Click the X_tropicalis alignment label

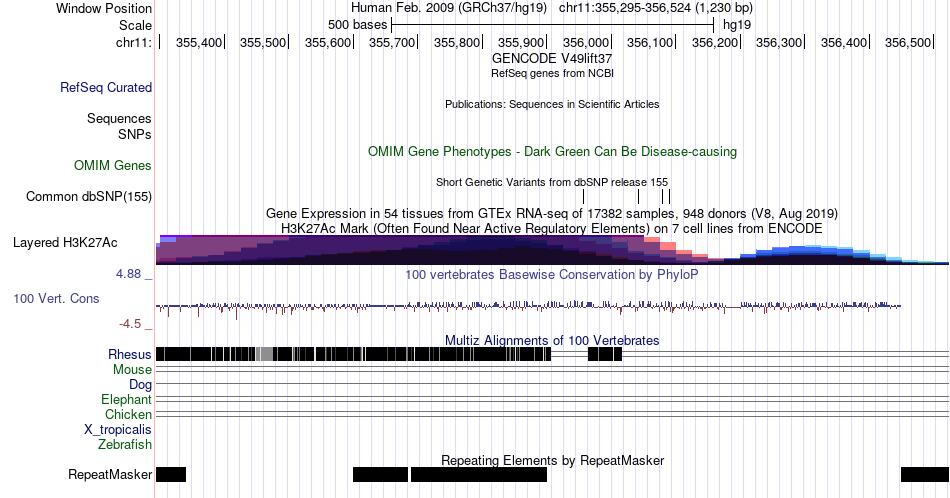[x=118, y=430]
